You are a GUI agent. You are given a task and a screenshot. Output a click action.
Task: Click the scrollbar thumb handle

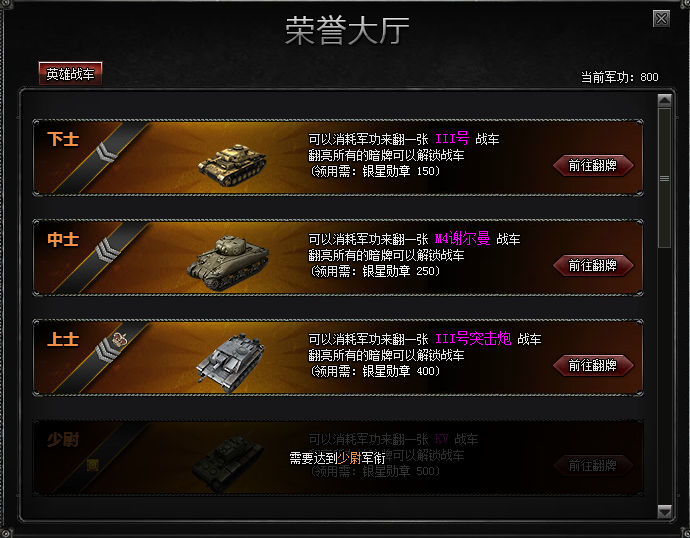[x=664, y=178]
